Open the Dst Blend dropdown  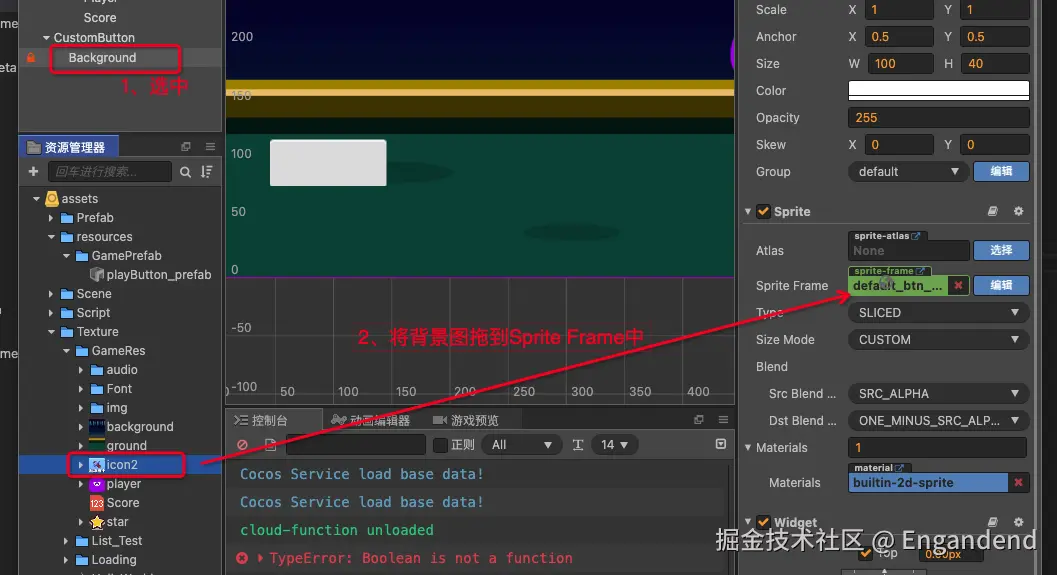pos(938,421)
